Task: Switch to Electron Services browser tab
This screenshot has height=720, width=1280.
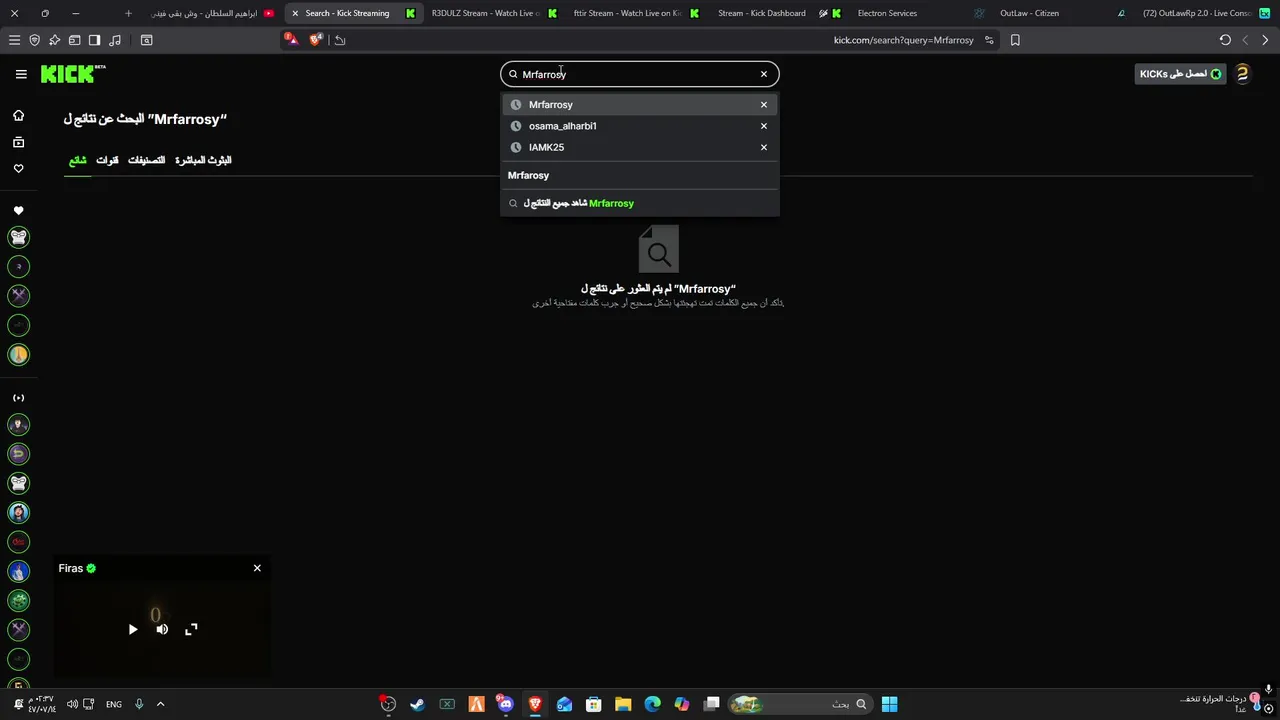Action: pos(887,13)
